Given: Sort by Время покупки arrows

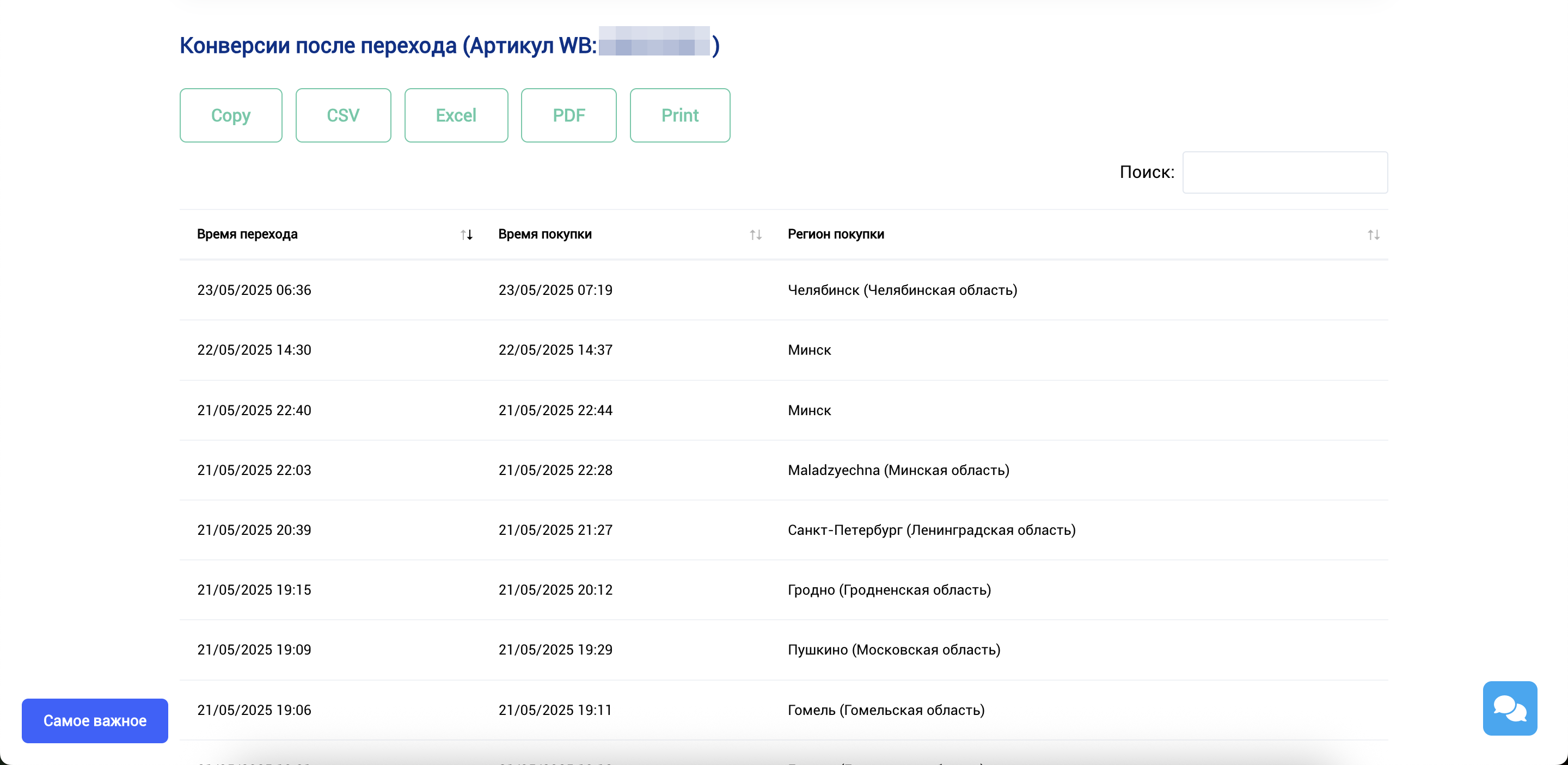Looking at the screenshot, I should 755,235.
